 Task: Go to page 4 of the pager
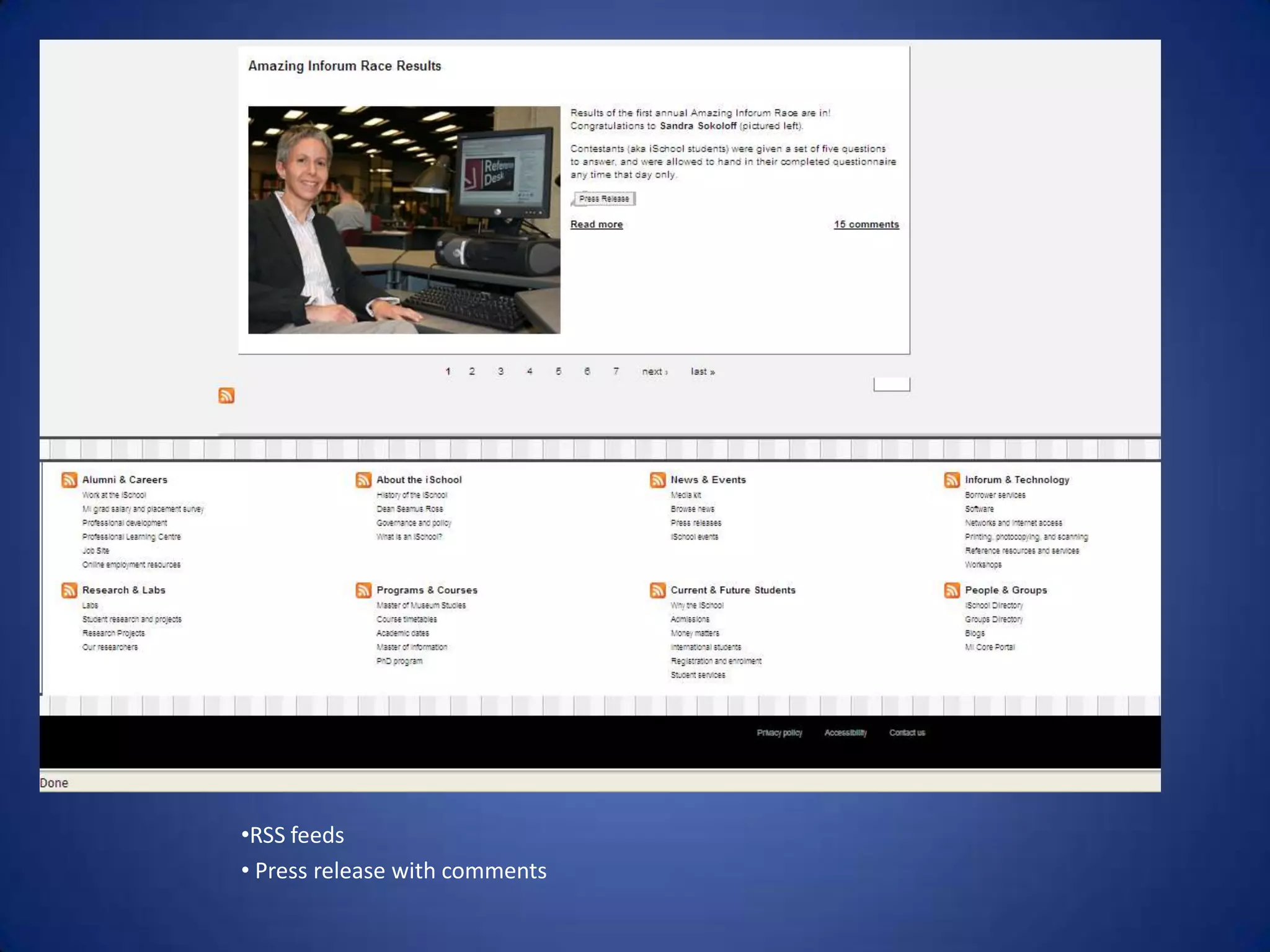pyautogui.click(x=530, y=371)
